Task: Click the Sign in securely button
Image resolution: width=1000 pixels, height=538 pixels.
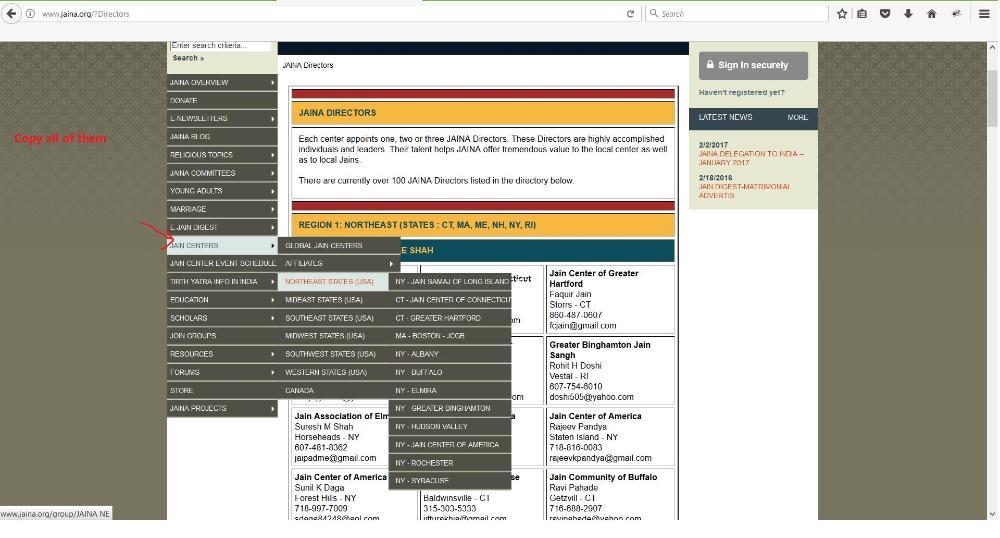Action: click(753, 65)
